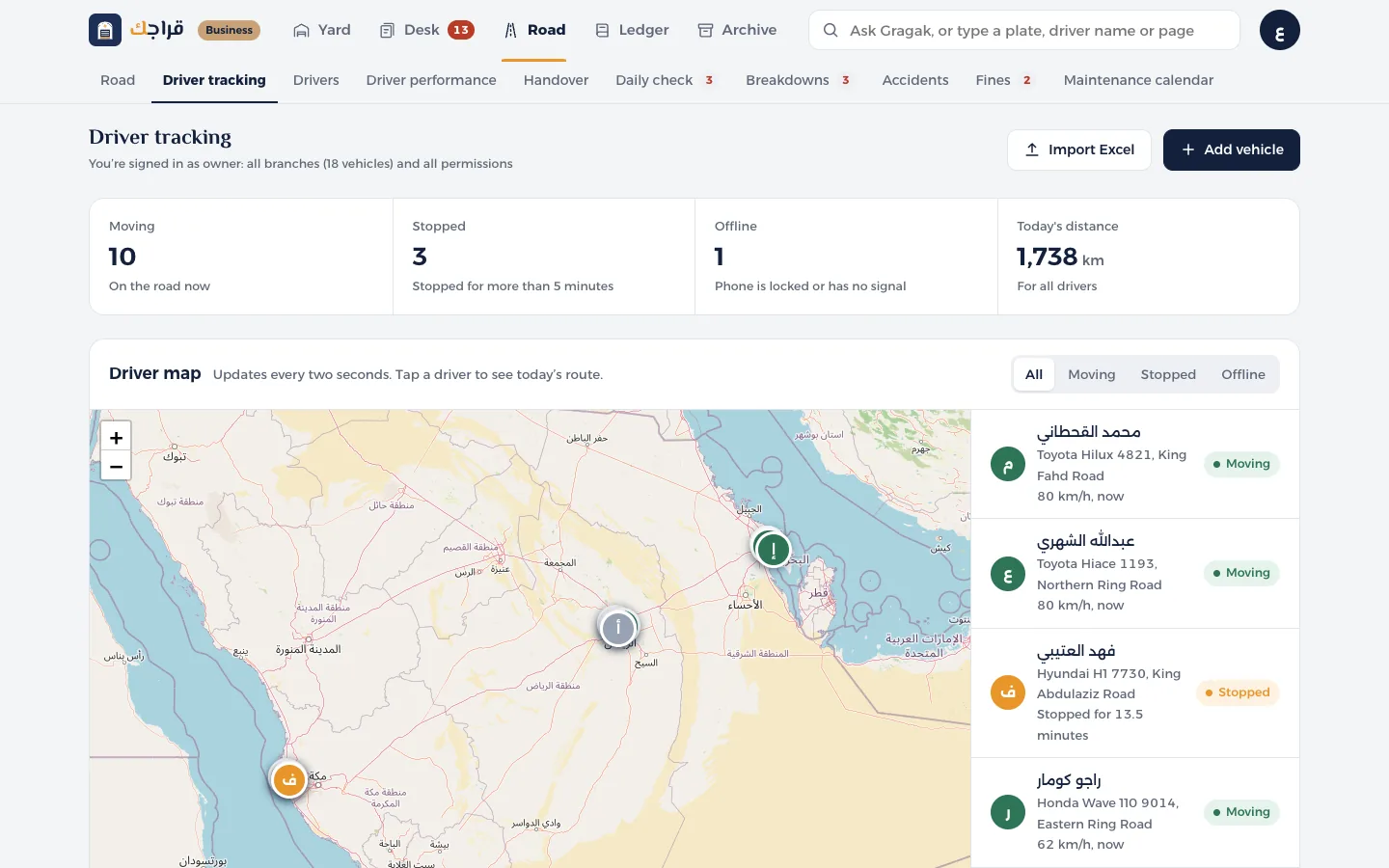The width and height of the screenshot is (1389, 868).
Task: Open the Fines tab
Action: [x=1004, y=80]
